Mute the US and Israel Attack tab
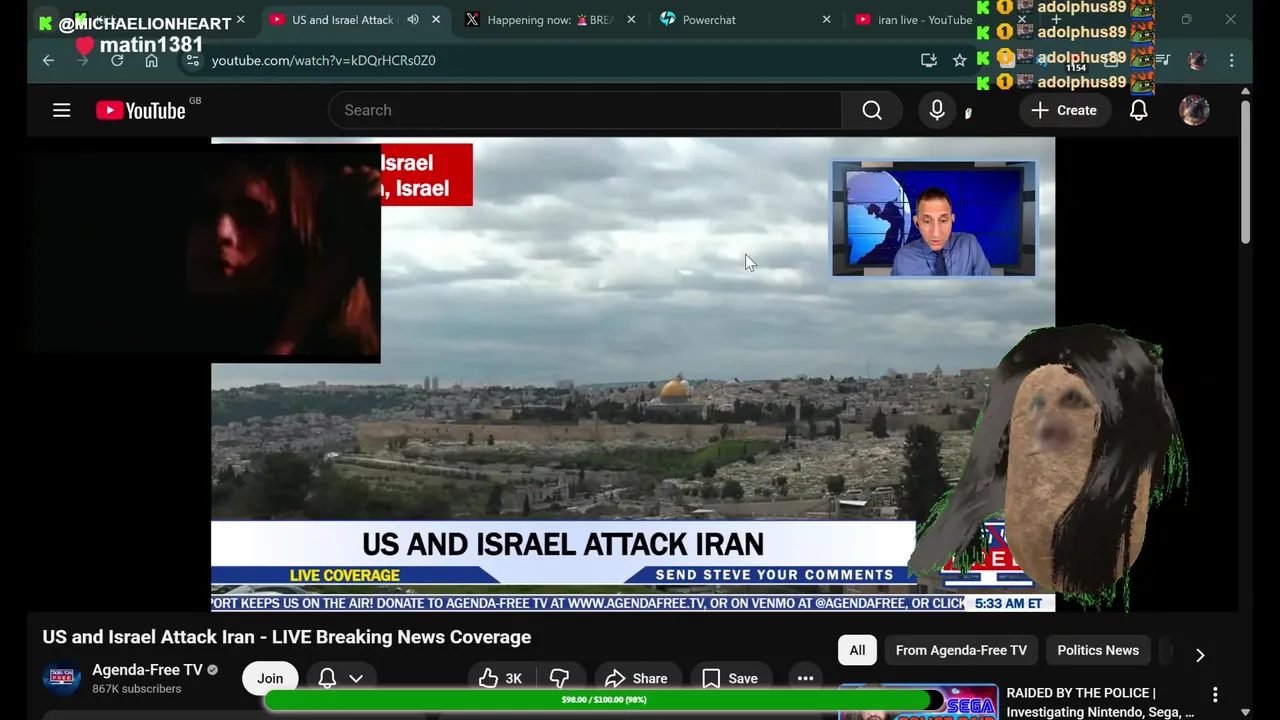Viewport: 1280px width, 720px height. click(413, 19)
